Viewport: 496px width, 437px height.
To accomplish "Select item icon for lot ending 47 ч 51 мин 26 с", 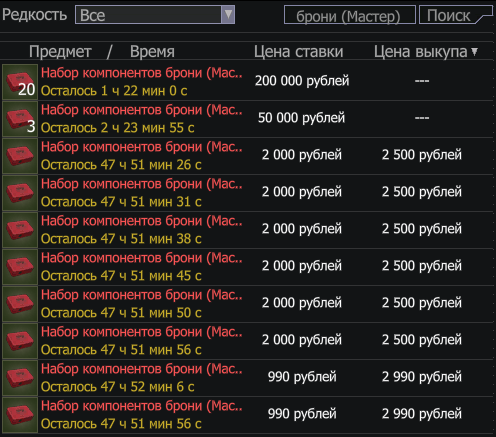I will (20, 156).
